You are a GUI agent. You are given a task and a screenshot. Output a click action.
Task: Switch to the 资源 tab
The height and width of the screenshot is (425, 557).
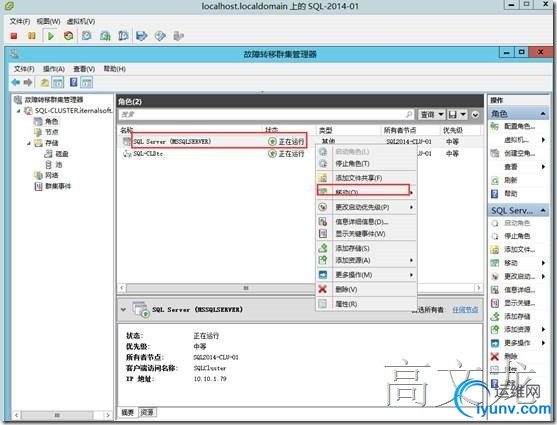coord(147,412)
